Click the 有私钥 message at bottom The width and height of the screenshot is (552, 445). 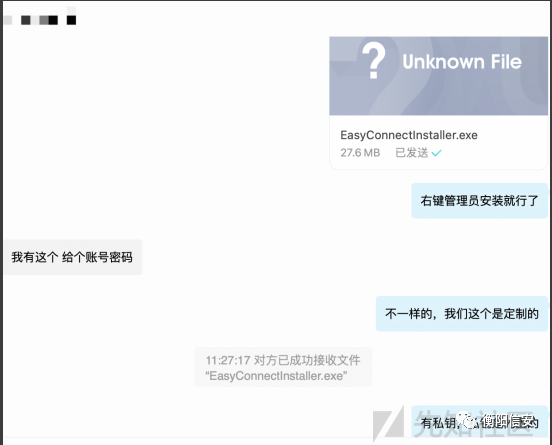pos(479,422)
